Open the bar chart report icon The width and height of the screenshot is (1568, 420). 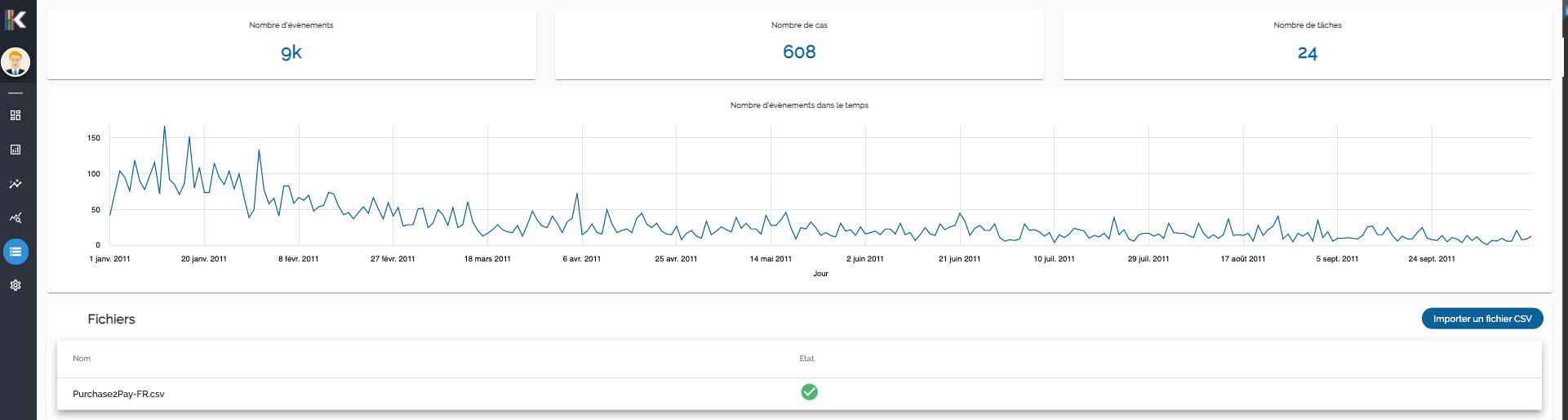pyautogui.click(x=16, y=150)
